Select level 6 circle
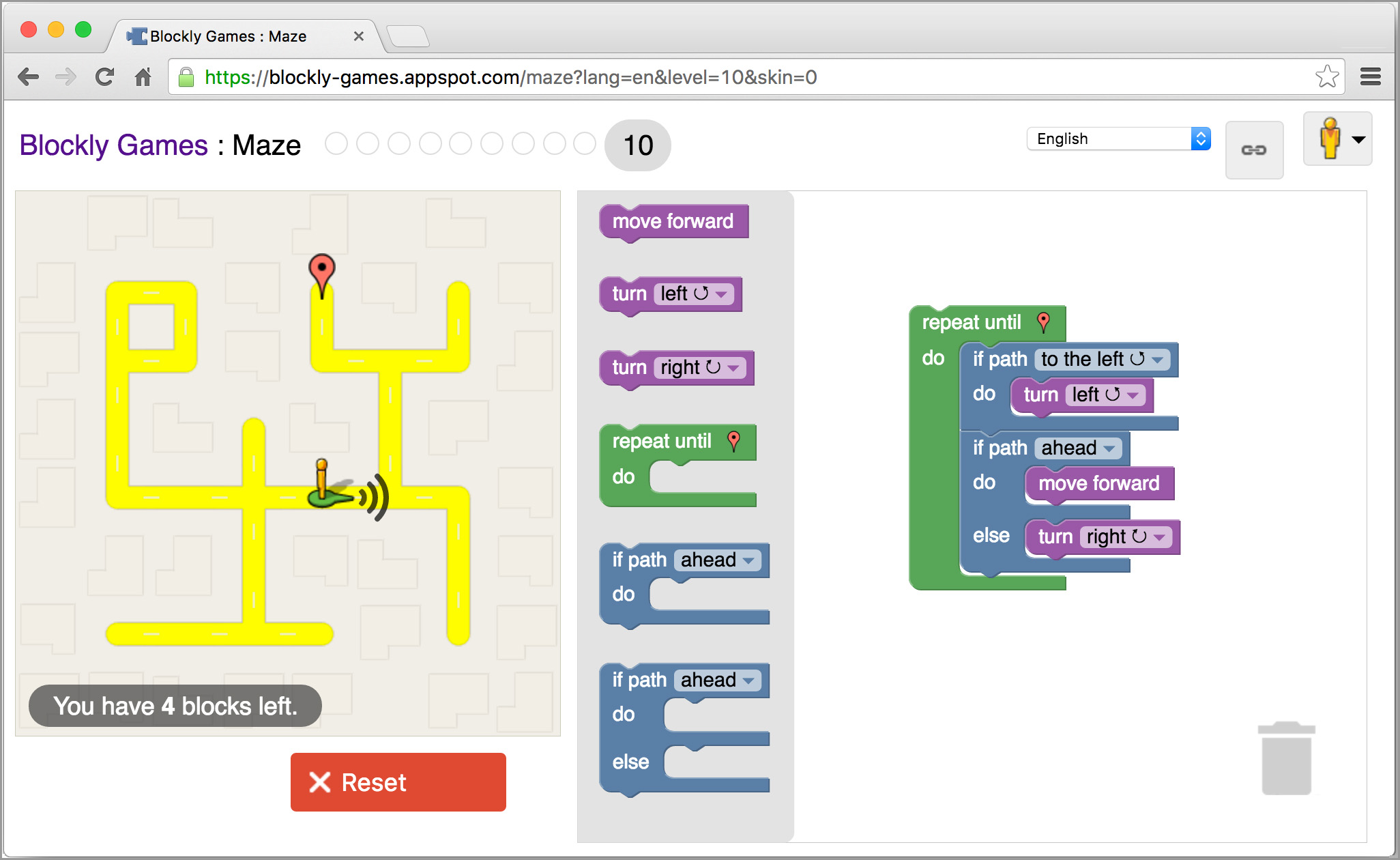The image size is (1400, 860). [x=492, y=144]
